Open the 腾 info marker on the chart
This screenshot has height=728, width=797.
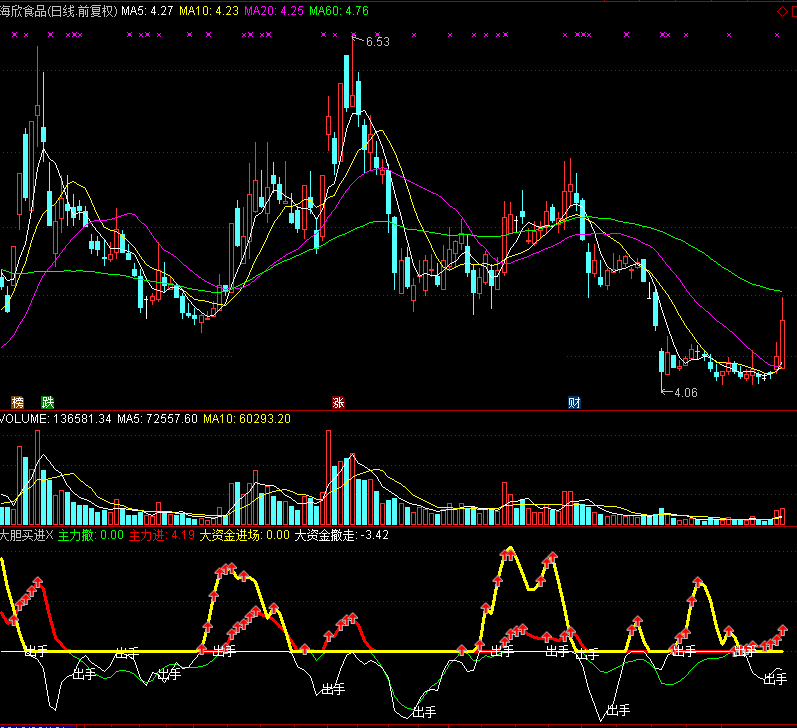pos(17,402)
